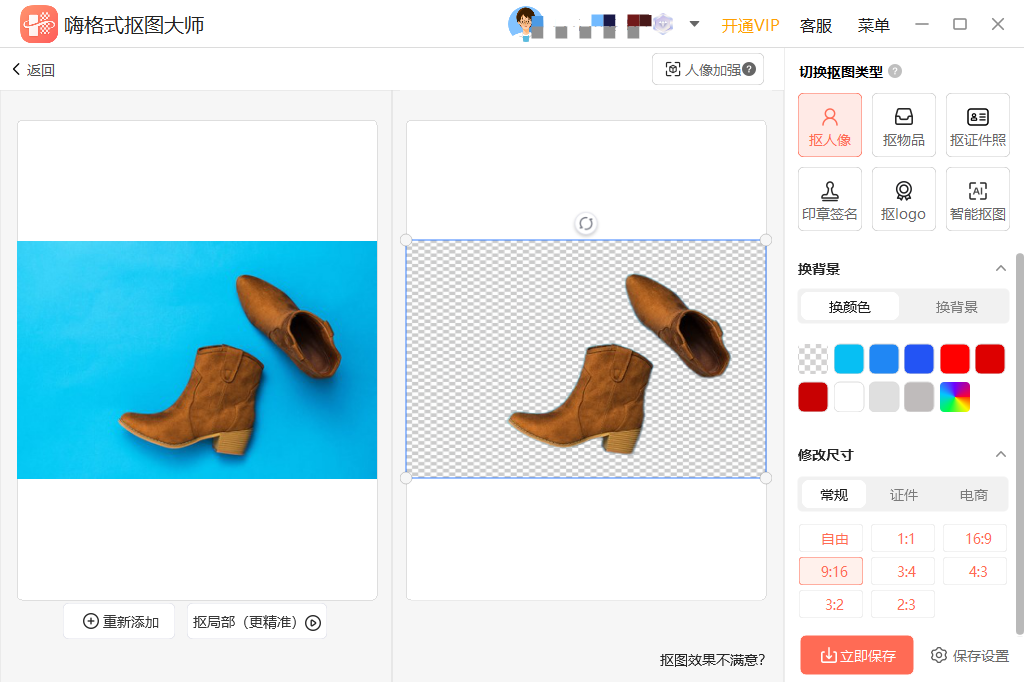The image size is (1024, 682).
Task: Select the 印章签名 stamp signature type
Action: tap(829, 199)
